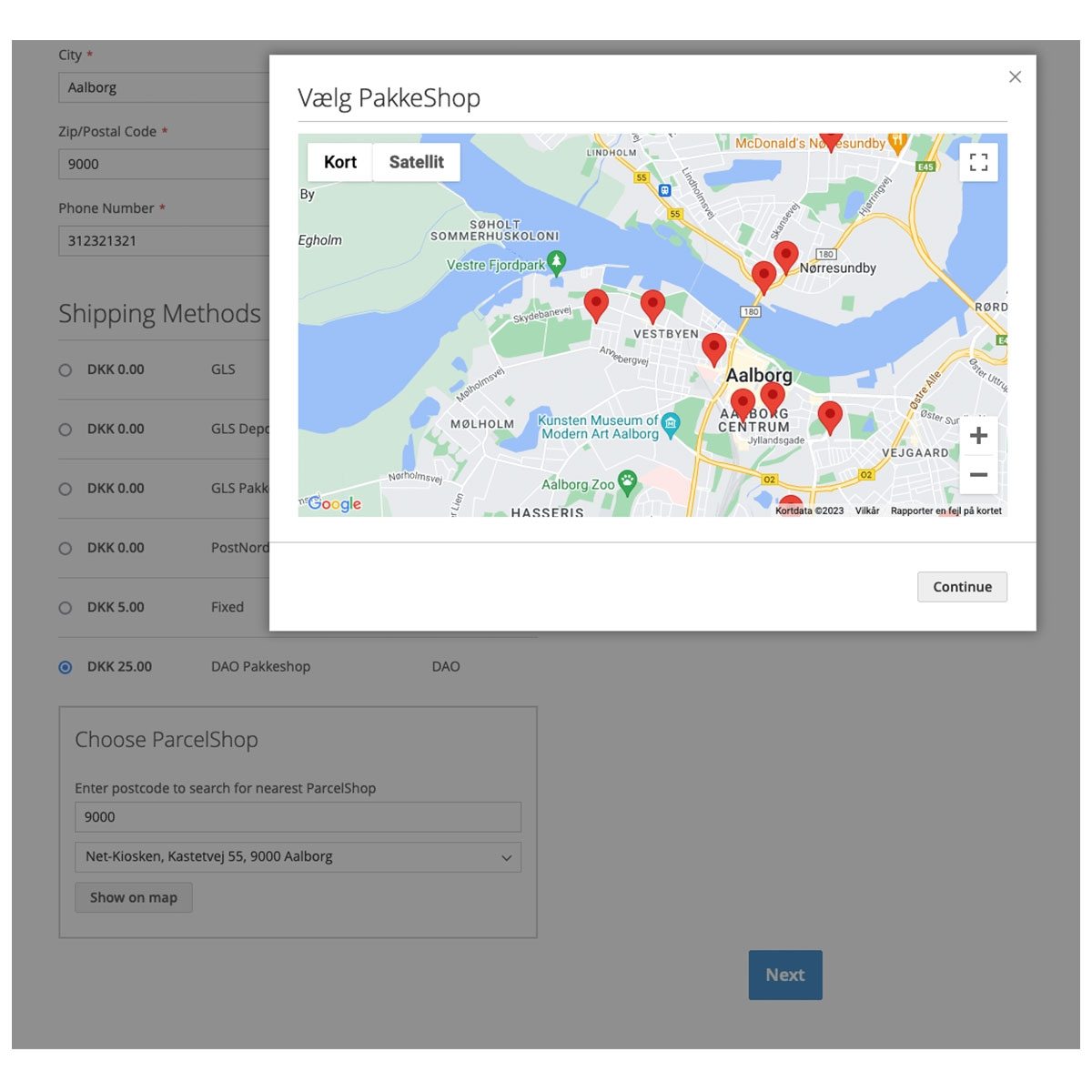Select the DKK 5.00 Fixed shipping radio
This screenshot has height=1092, width=1092.
pos(66,608)
